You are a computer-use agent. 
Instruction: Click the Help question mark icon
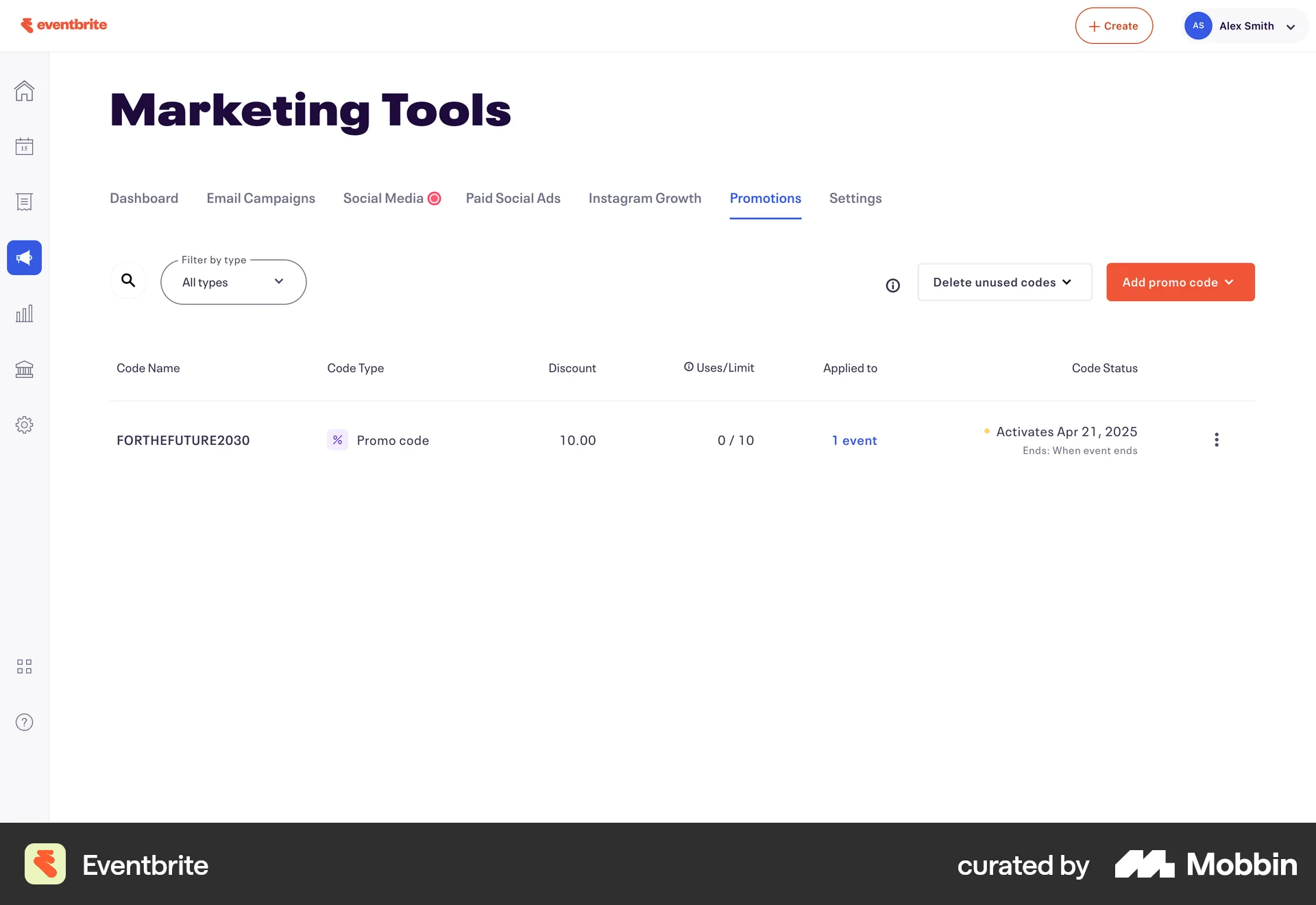click(24, 721)
